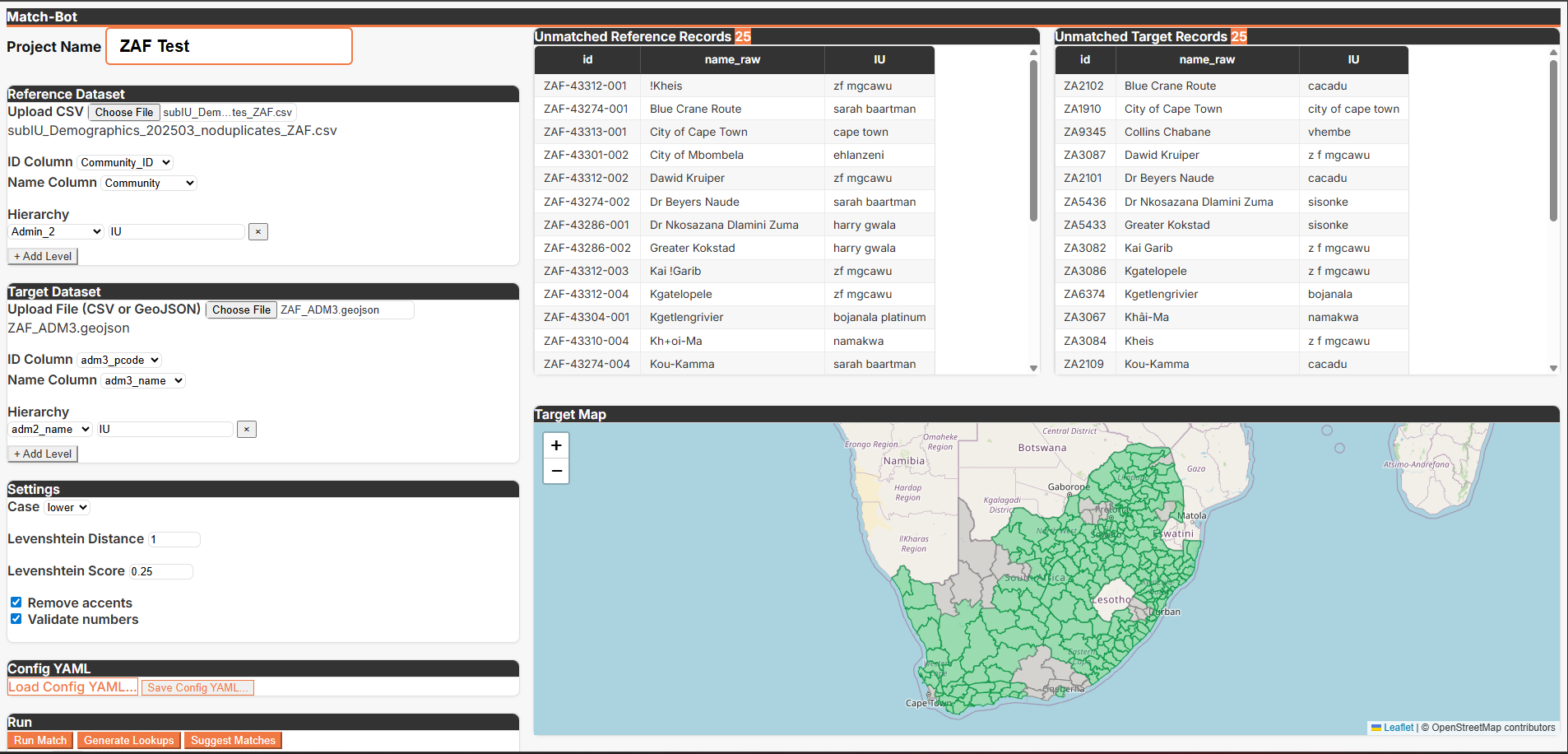Uncheck the Remove accents checkbox
This screenshot has height=754, width=1568.
16,603
